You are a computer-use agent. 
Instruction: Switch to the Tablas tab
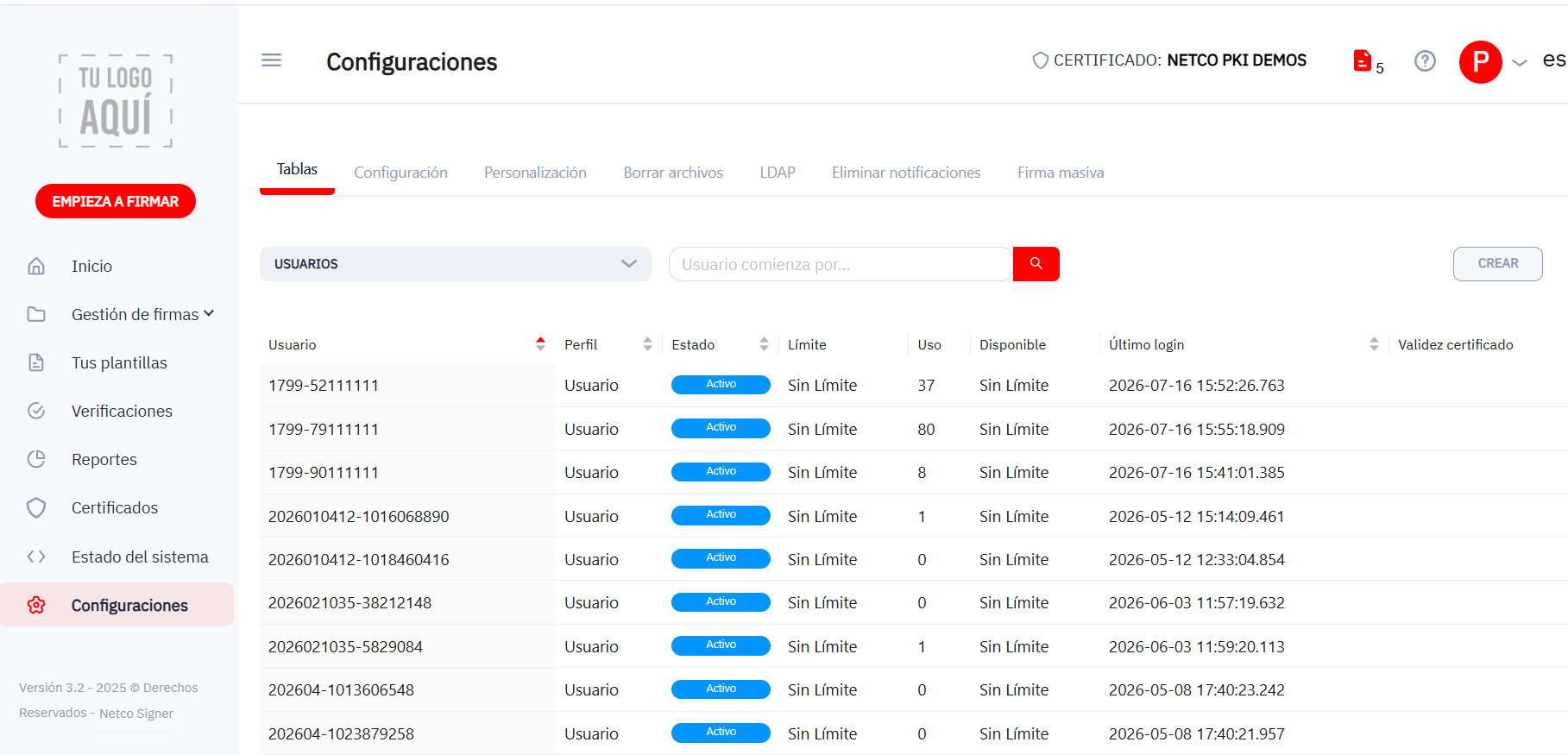[297, 170]
